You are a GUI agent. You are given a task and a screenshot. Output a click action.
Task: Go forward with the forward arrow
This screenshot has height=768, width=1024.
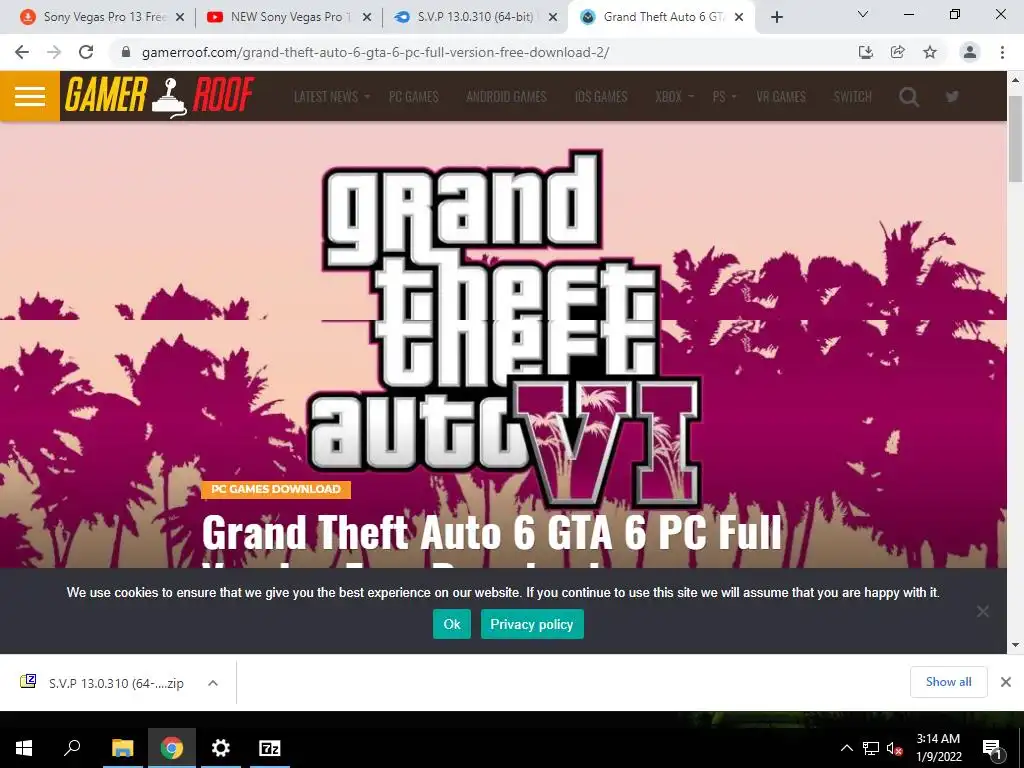(x=54, y=52)
